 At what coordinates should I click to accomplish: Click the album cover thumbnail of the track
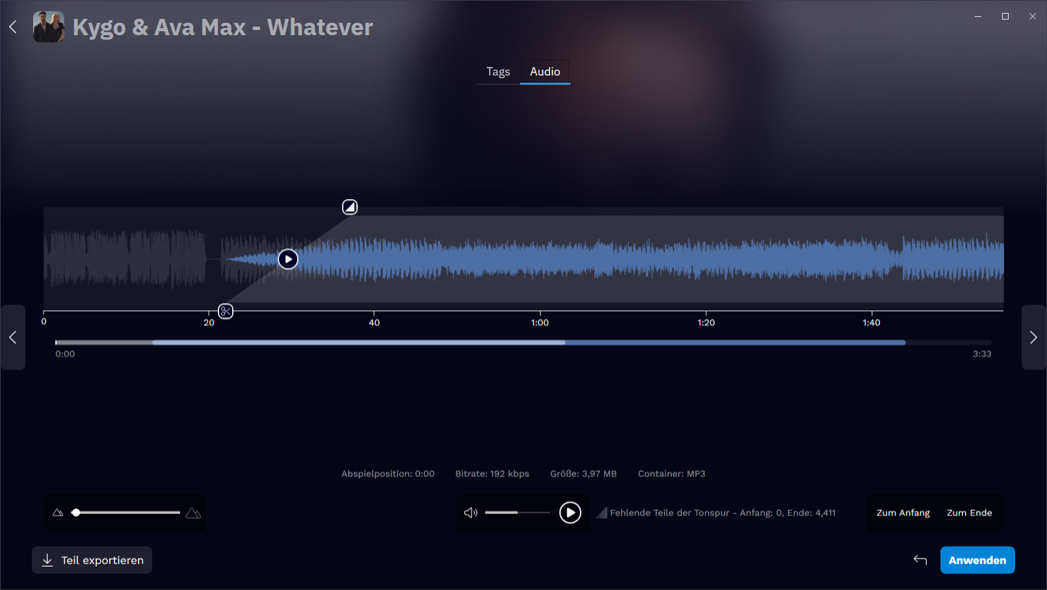coord(48,27)
